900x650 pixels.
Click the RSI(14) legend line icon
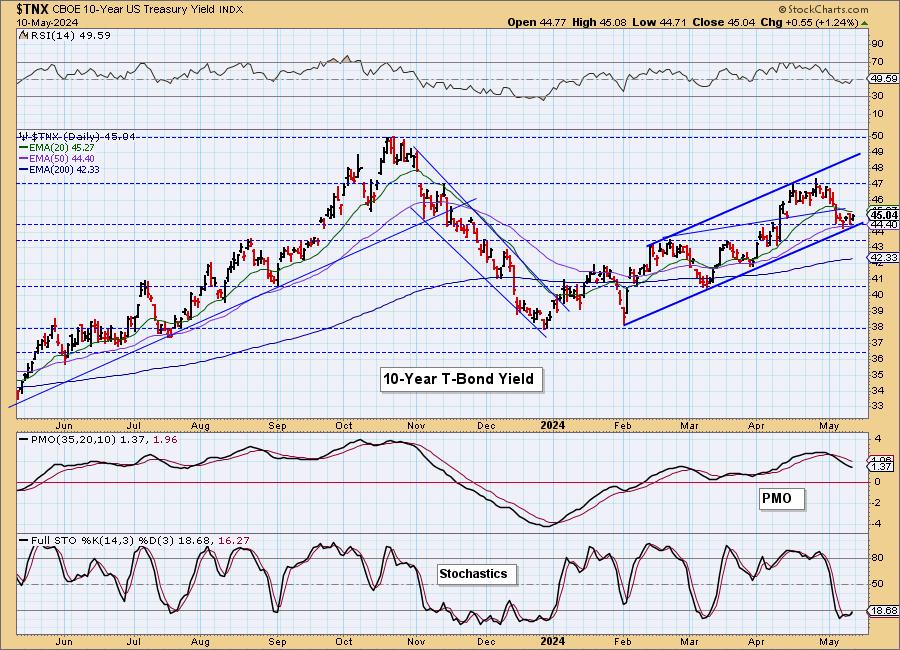[x=23, y=35]
